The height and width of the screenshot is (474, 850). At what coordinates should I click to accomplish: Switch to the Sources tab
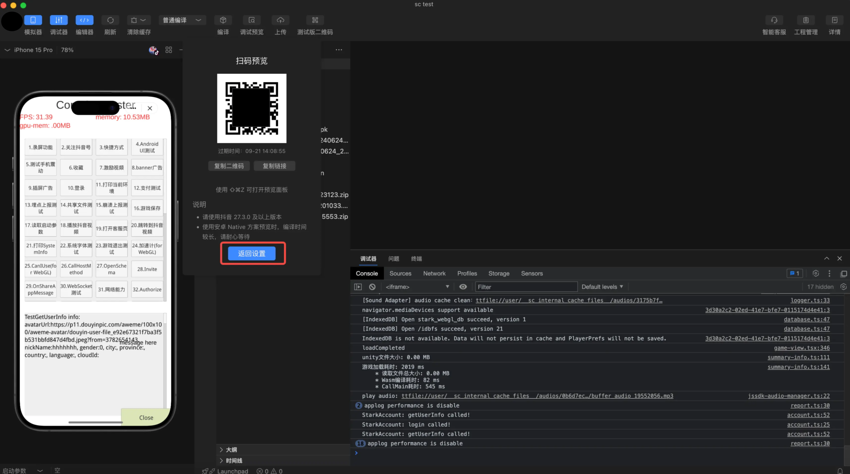pyautogui.click(x=400, y=273)
